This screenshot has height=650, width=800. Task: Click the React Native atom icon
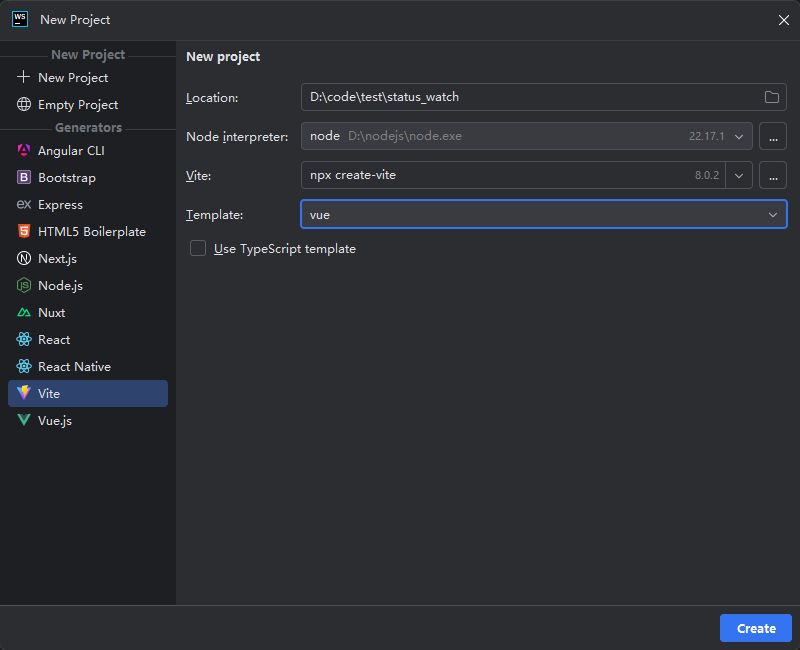click(23, 366)
